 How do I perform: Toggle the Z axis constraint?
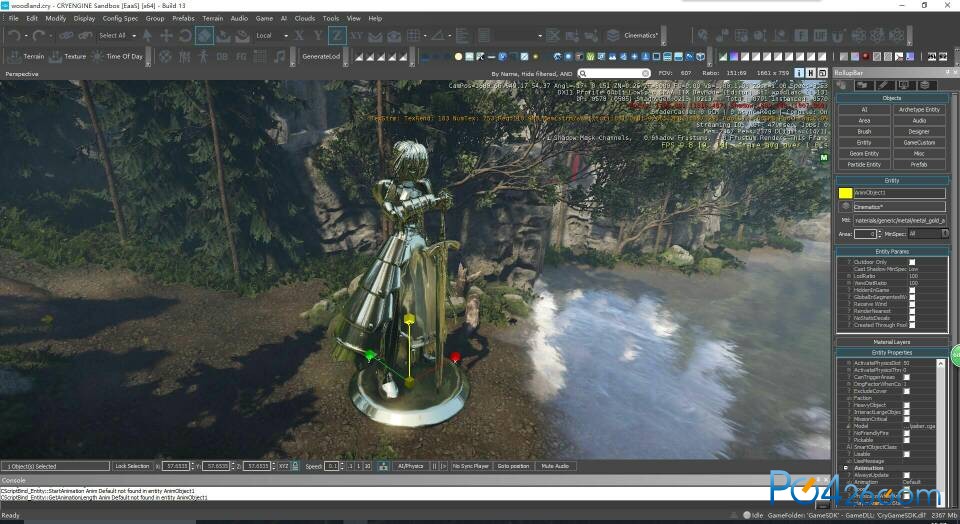(x=337, y=36)
